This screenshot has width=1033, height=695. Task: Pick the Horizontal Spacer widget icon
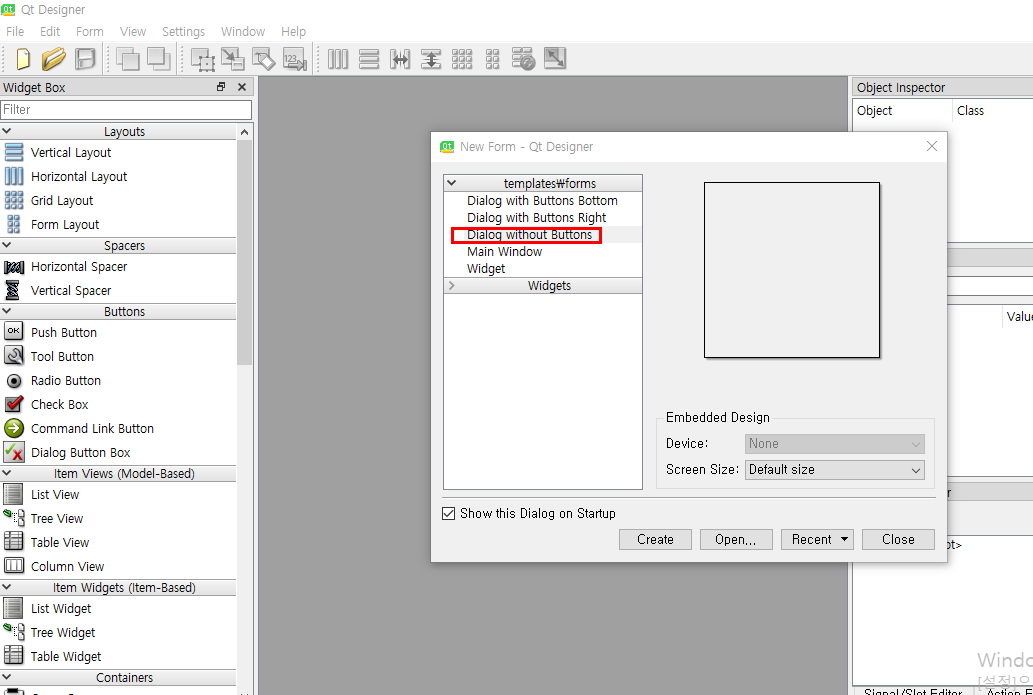14,267
